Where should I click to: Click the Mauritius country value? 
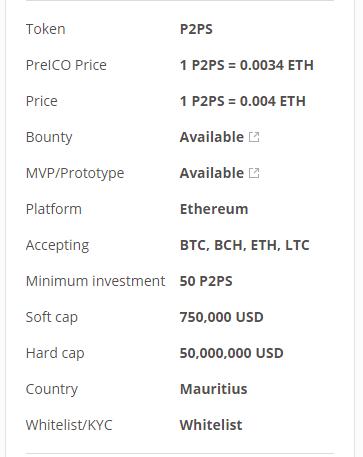pos(214,389)
